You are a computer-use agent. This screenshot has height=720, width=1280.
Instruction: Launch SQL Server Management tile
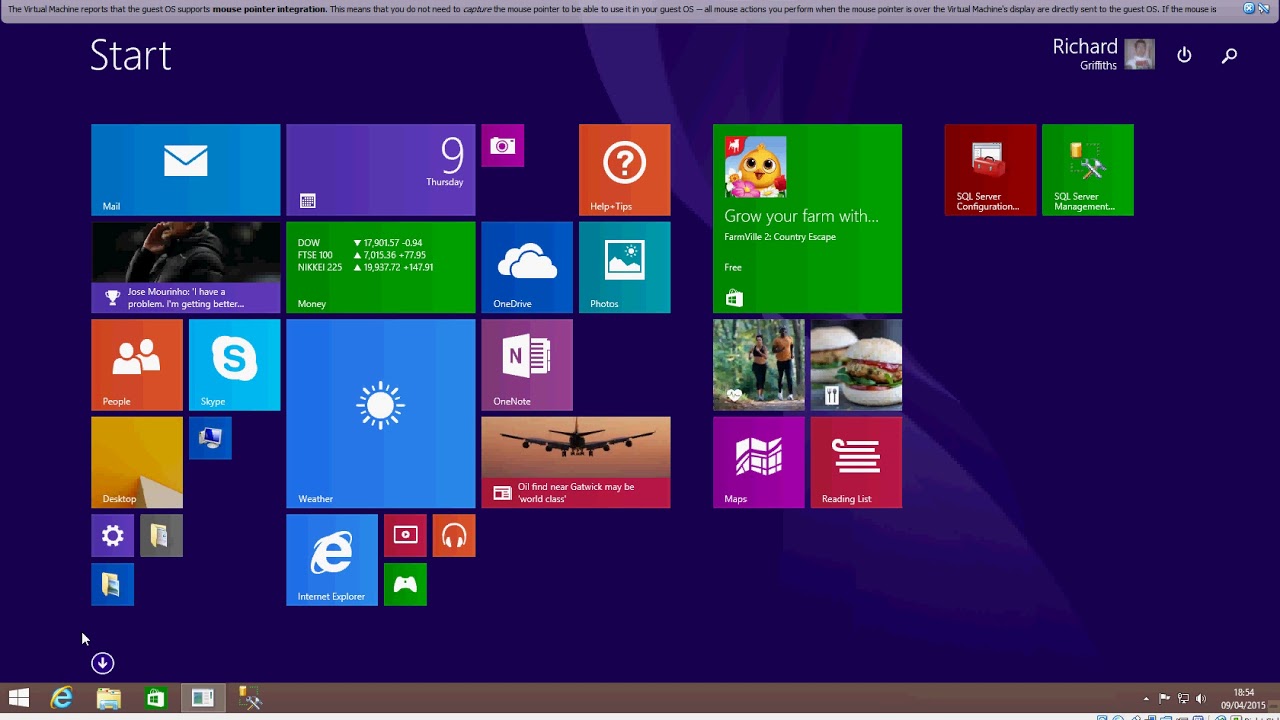pos(1088,170)
